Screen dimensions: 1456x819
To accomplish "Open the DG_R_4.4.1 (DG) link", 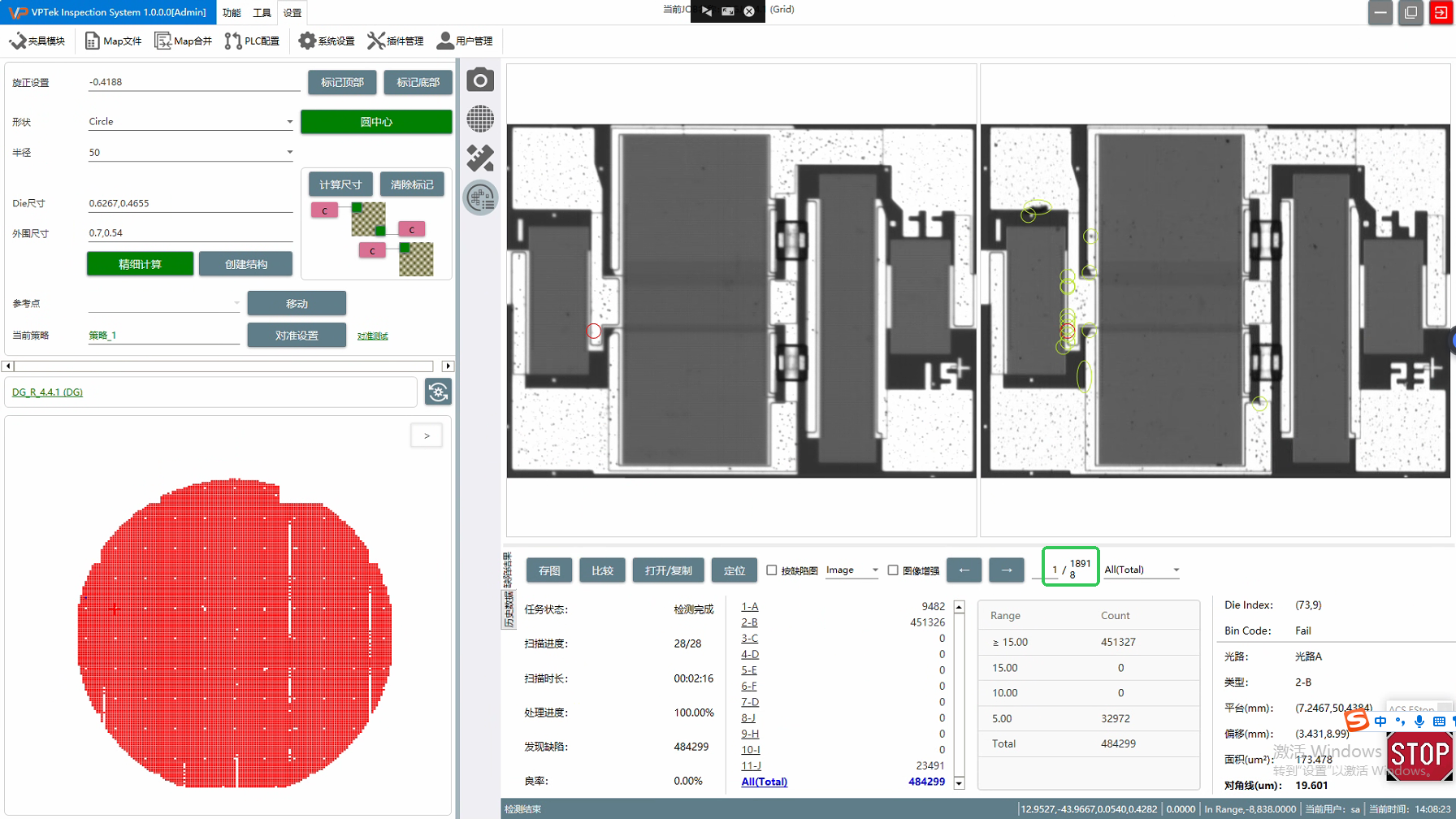I will tap(47, 392).
